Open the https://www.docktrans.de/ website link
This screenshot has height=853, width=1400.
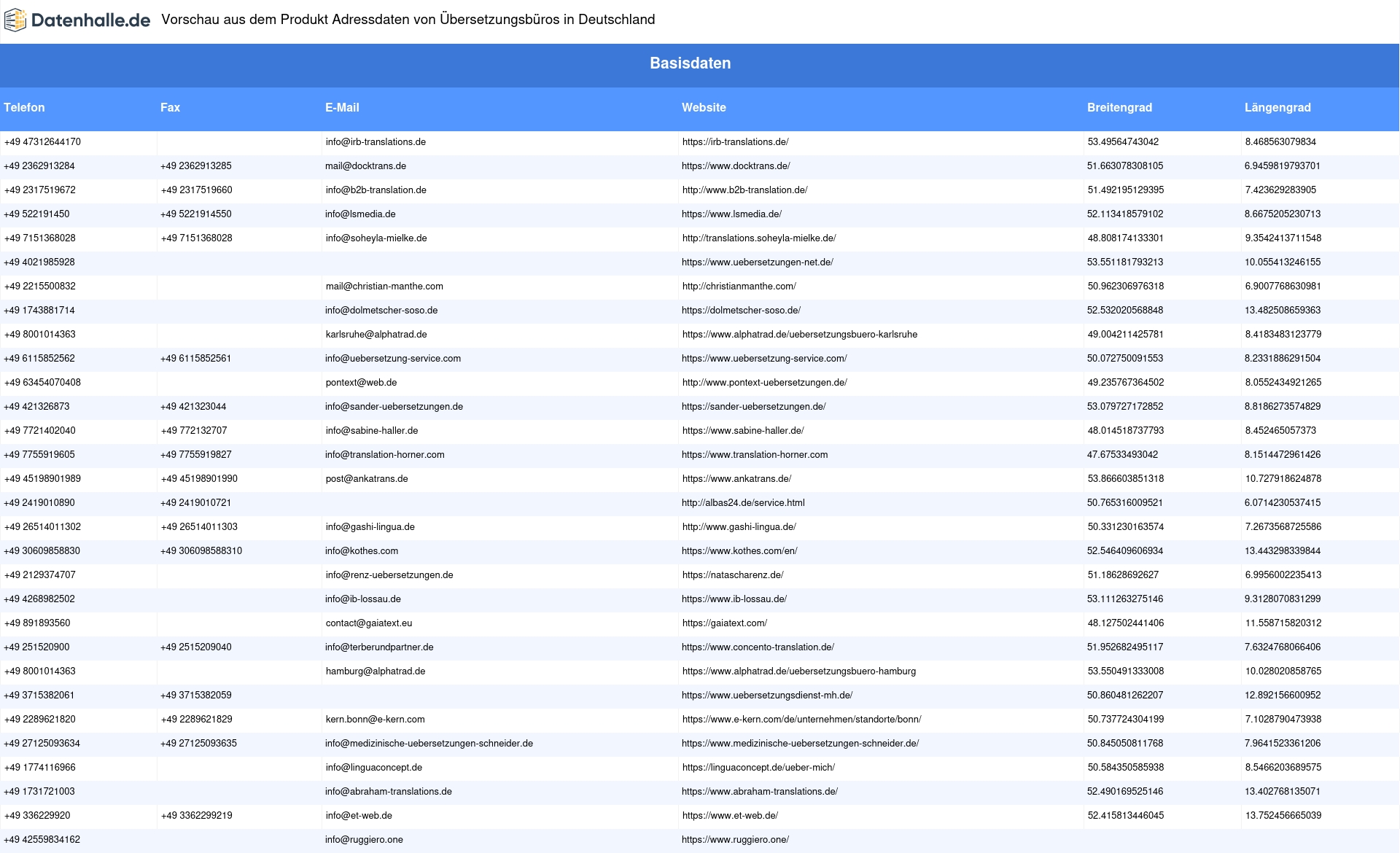736,166
